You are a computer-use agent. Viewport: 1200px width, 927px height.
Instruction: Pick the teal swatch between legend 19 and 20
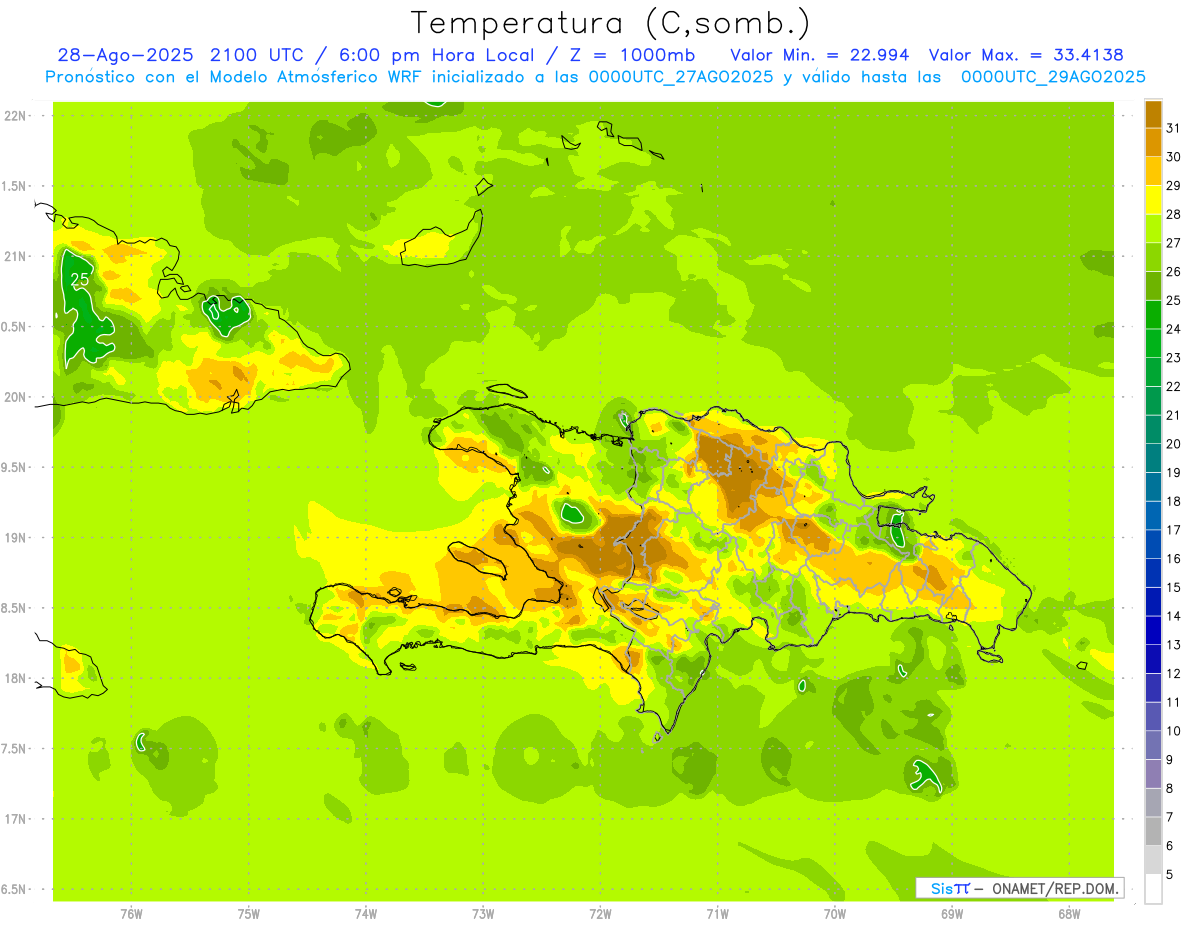click(1153, 458)
